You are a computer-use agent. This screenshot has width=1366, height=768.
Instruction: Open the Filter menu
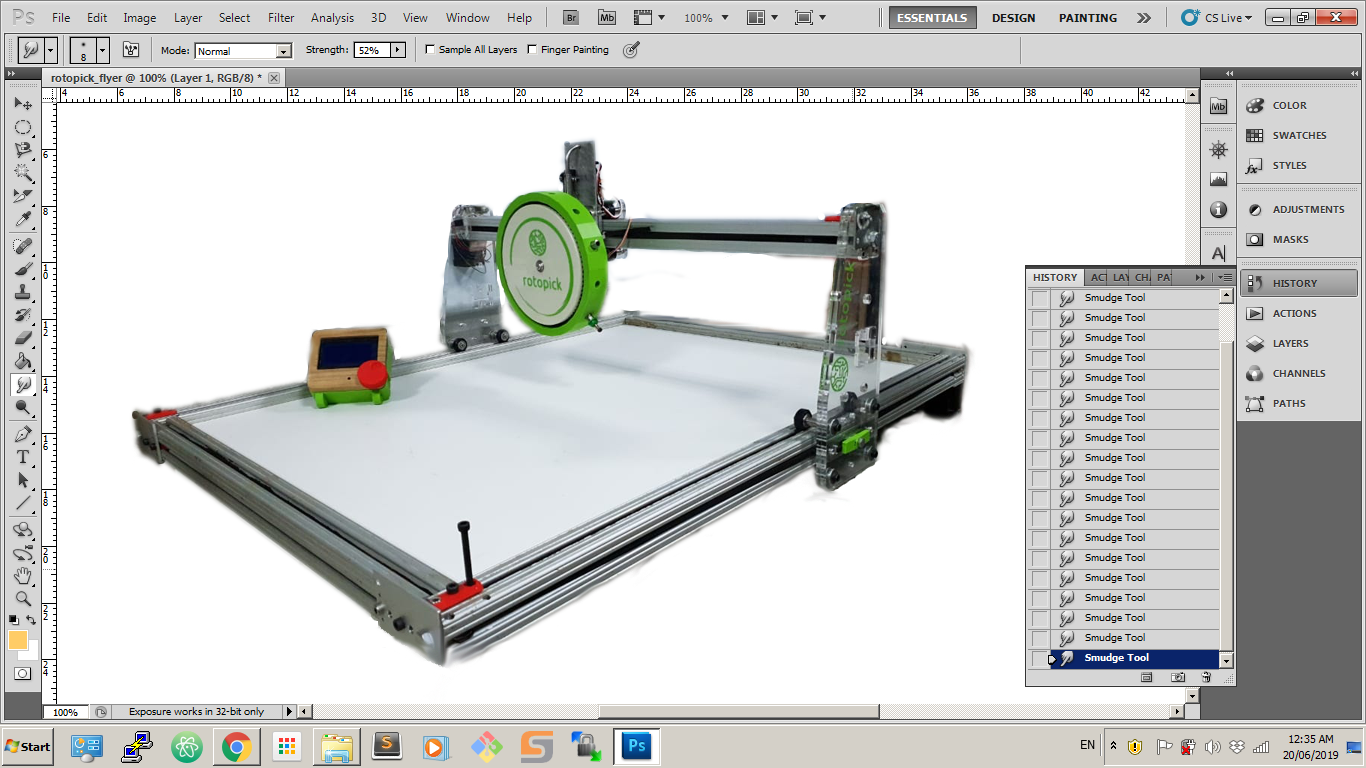[x=281, y=18]
